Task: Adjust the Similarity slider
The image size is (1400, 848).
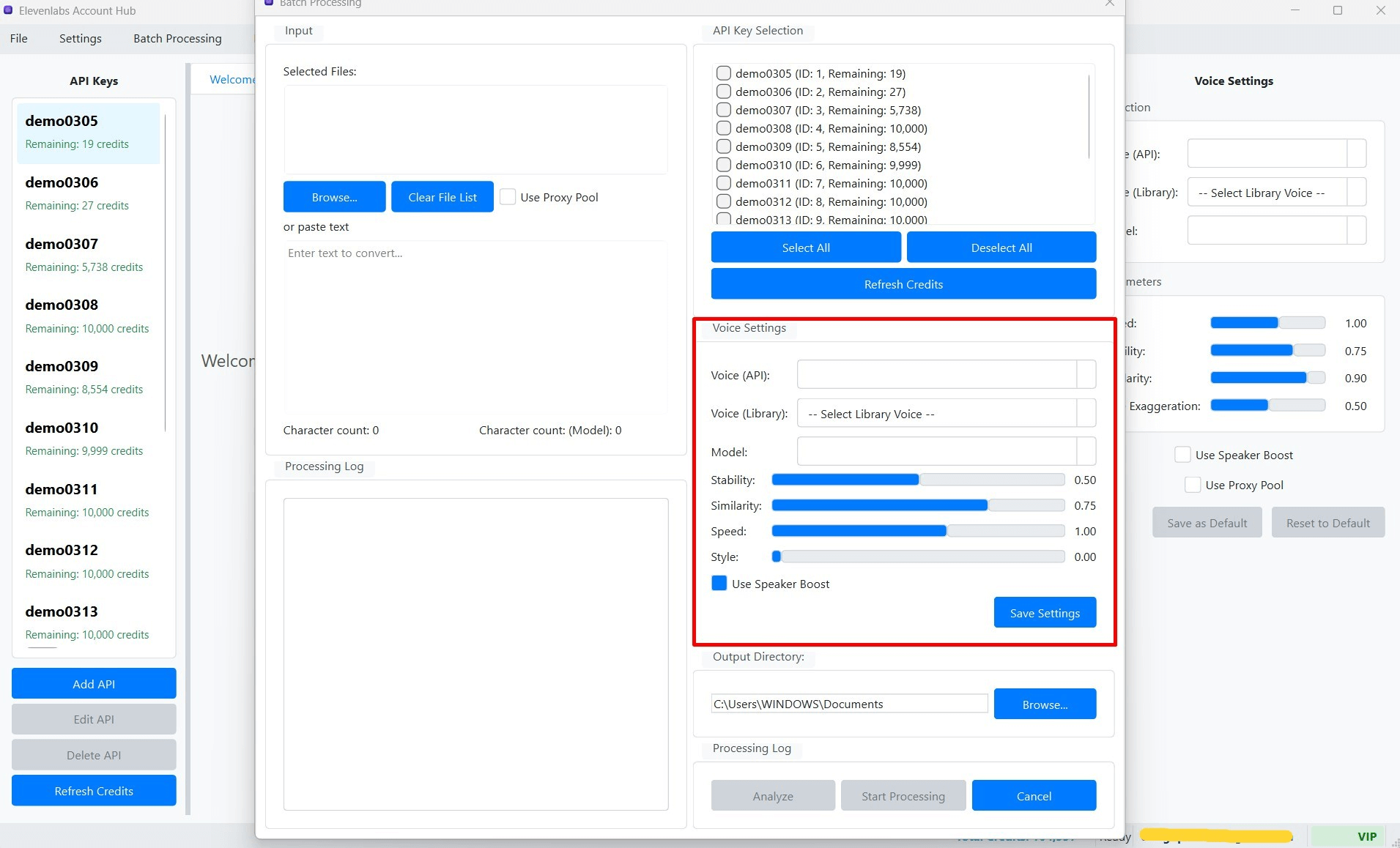Action: tap(918, 505)
